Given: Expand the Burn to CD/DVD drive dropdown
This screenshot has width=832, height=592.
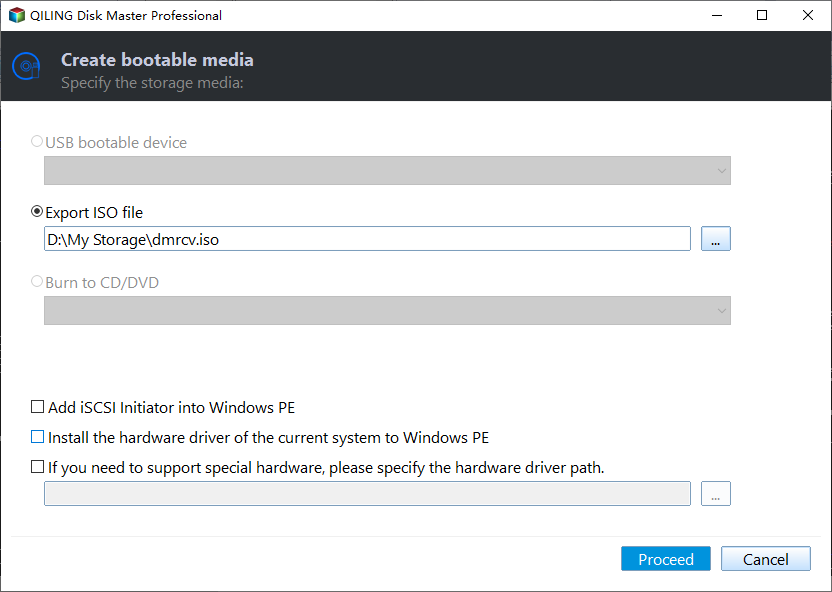Looking at the screenshot, I should click(x=387, y=310).
